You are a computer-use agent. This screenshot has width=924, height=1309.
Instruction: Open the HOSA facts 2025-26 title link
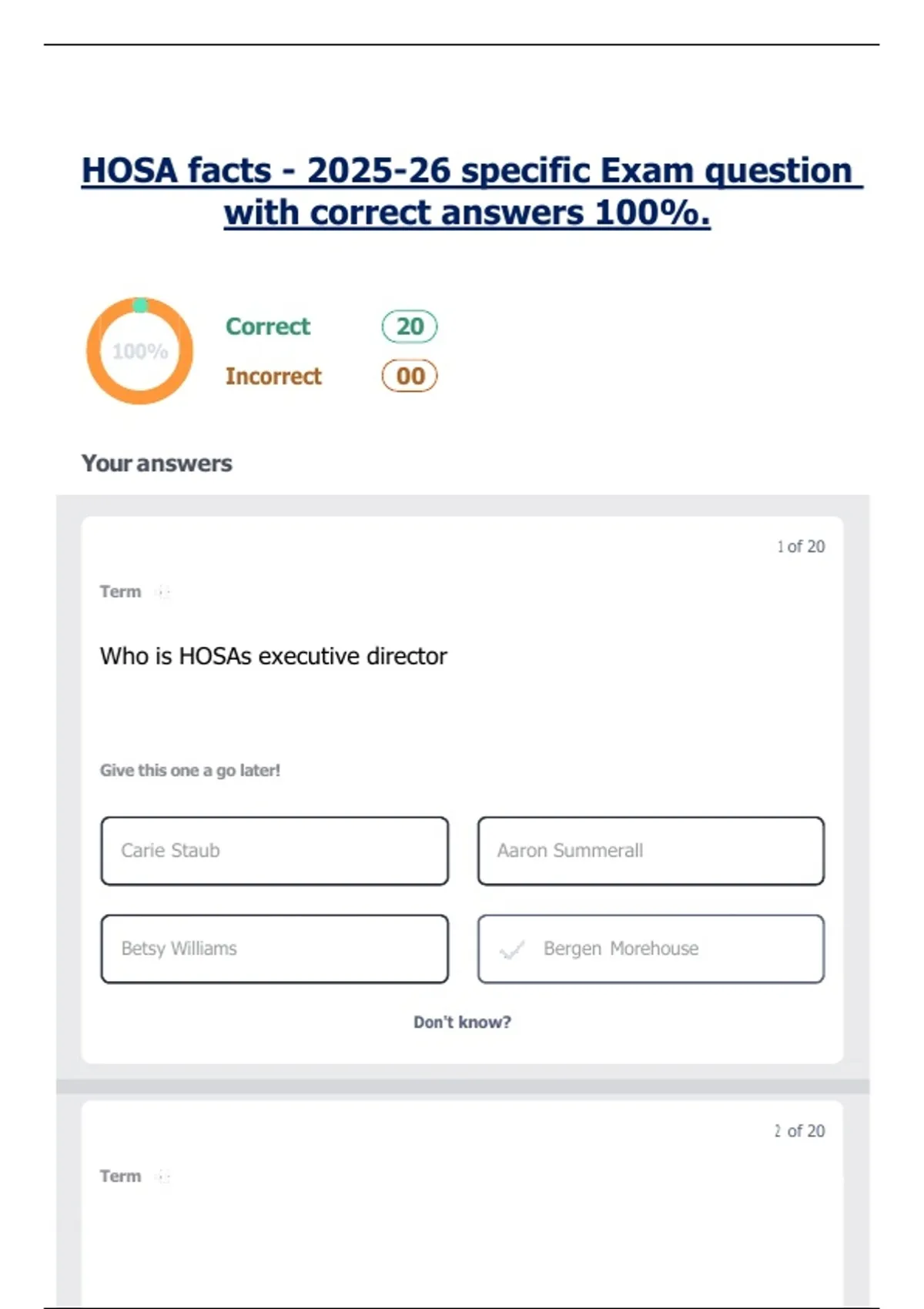pos(471,191)
